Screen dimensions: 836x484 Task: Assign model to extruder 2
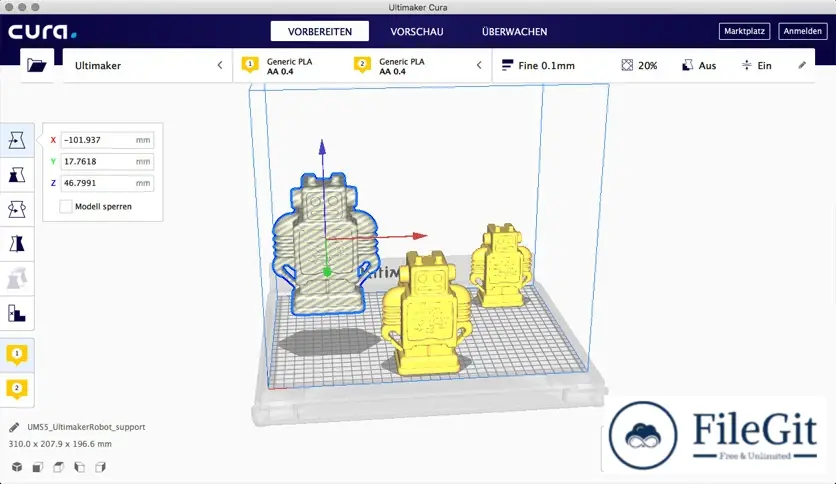(x=17, y=389)
